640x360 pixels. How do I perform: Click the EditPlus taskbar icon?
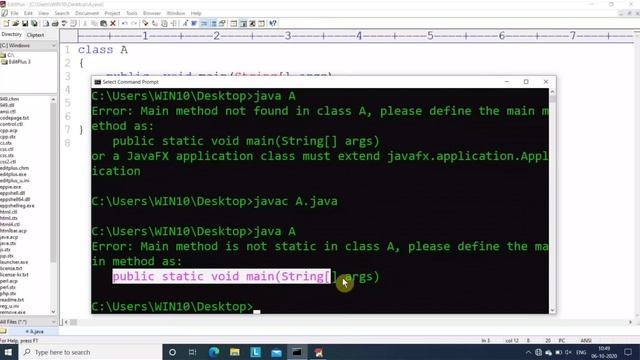point(318,352)
